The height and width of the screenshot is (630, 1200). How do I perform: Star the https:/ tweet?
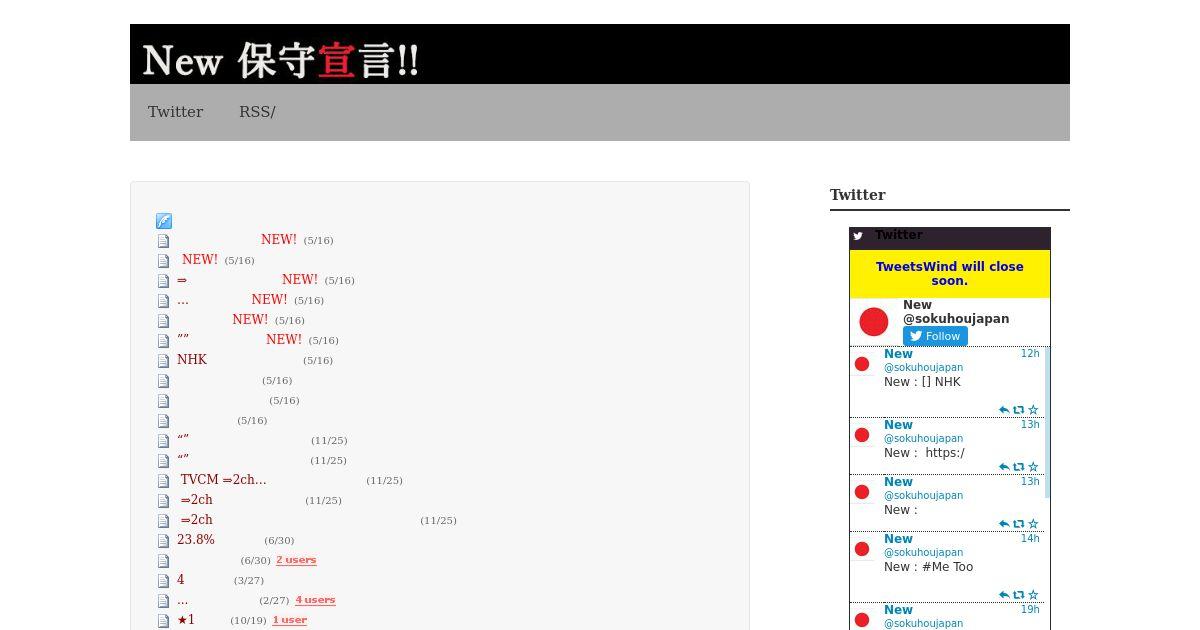click(1033, 467)
